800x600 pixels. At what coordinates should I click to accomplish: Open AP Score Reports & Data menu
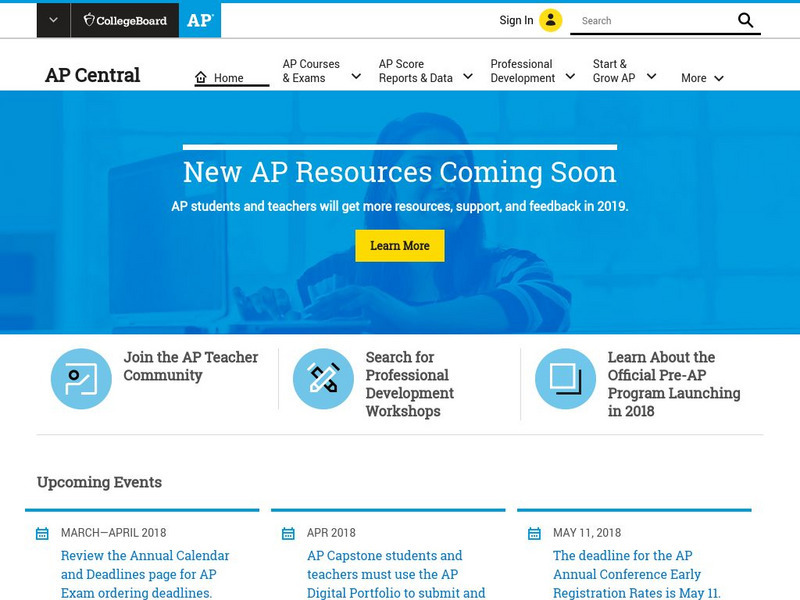click(416, 71)
